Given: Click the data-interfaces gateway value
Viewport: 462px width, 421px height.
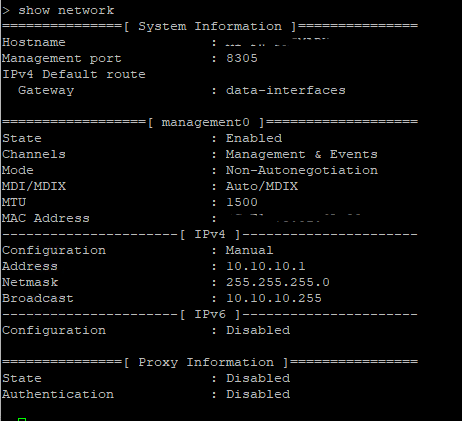Looking at the screenshot, I should pyautogui.click(x=286, y=90).
